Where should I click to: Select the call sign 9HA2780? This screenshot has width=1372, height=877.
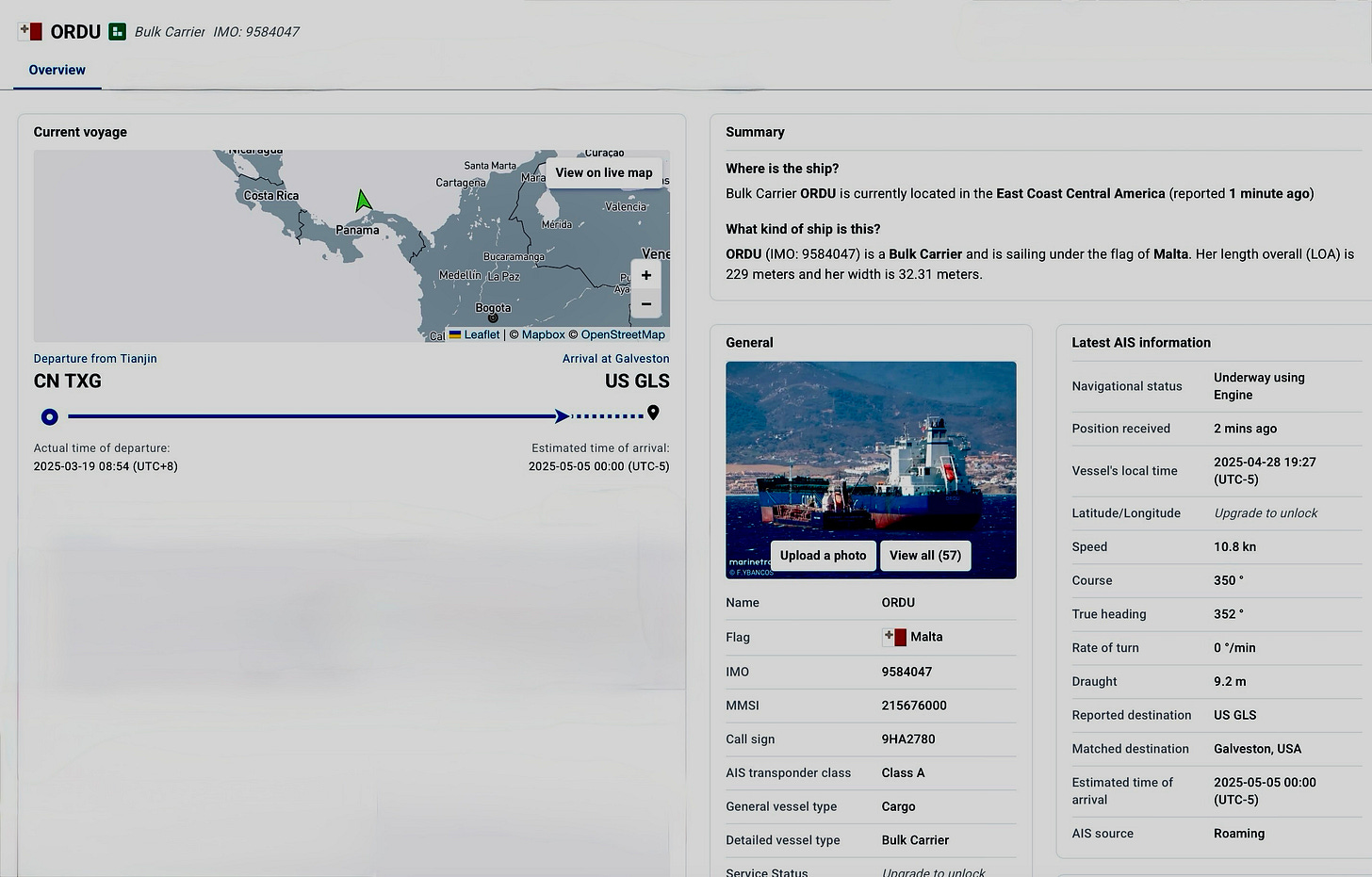click(908, 739)
